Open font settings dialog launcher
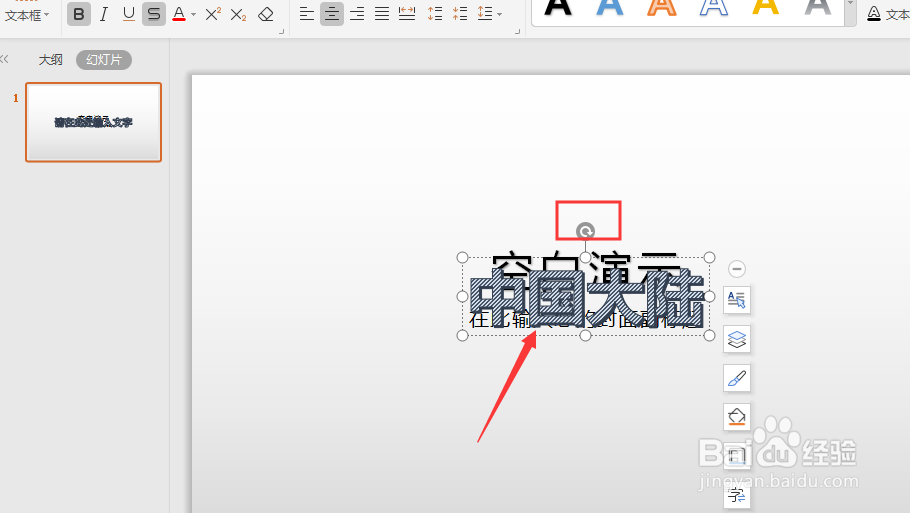 281,31
